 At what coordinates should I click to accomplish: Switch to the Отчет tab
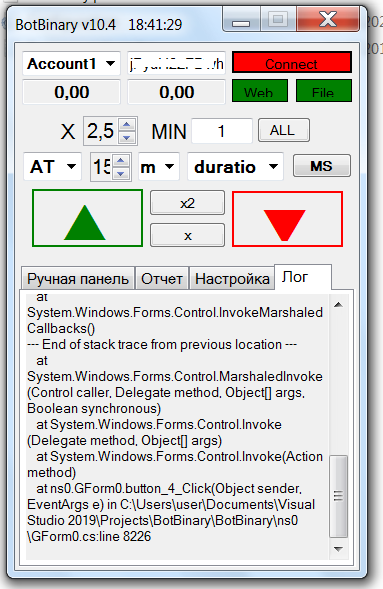pyautogui.click(x=162, y=279)
